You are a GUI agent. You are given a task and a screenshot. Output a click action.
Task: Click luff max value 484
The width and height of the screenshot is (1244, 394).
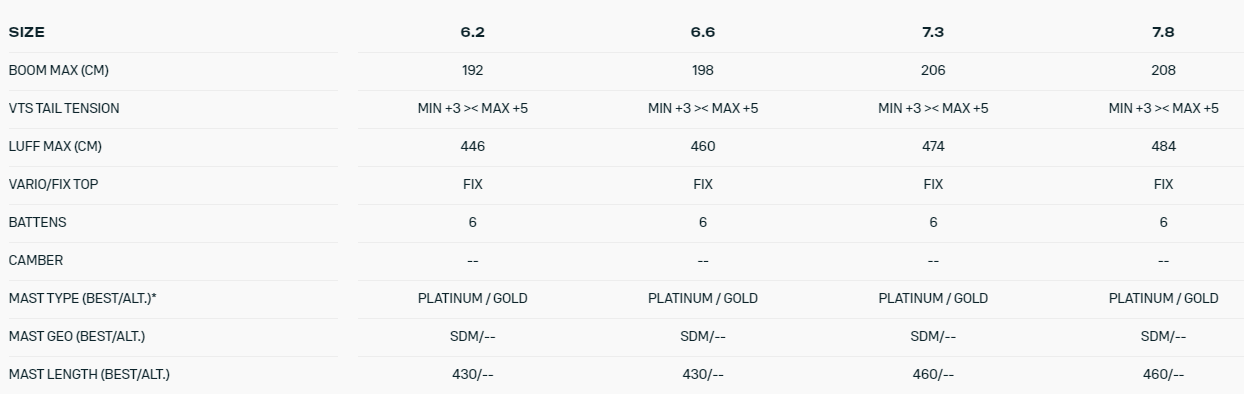point(1163,146)
